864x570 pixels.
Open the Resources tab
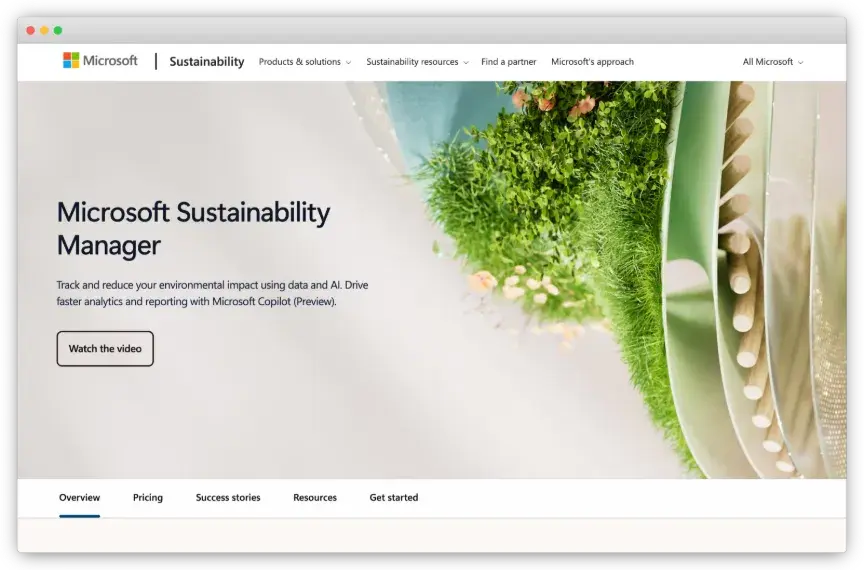[315, 498]
